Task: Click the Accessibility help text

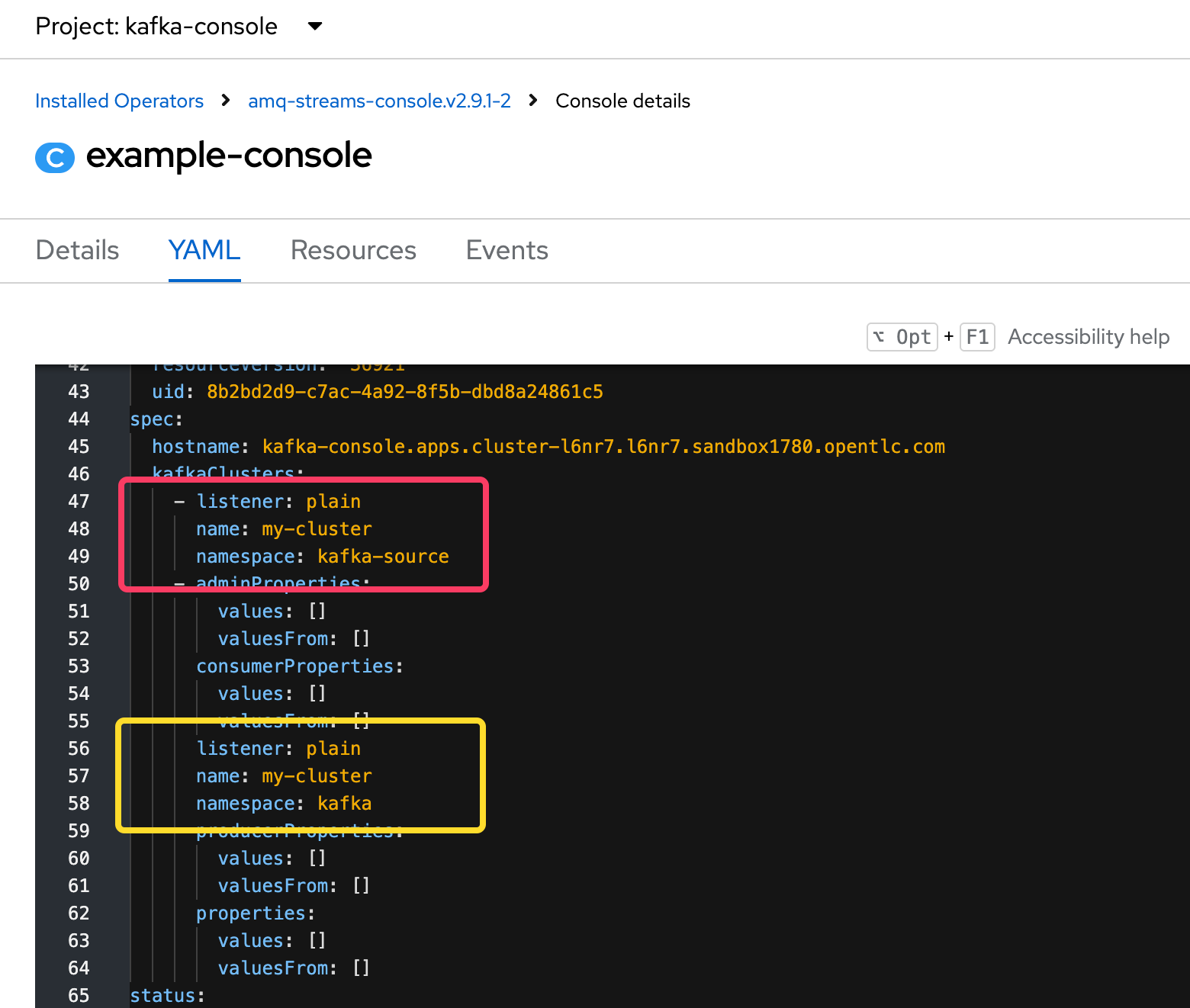Action: point(1089,337)
